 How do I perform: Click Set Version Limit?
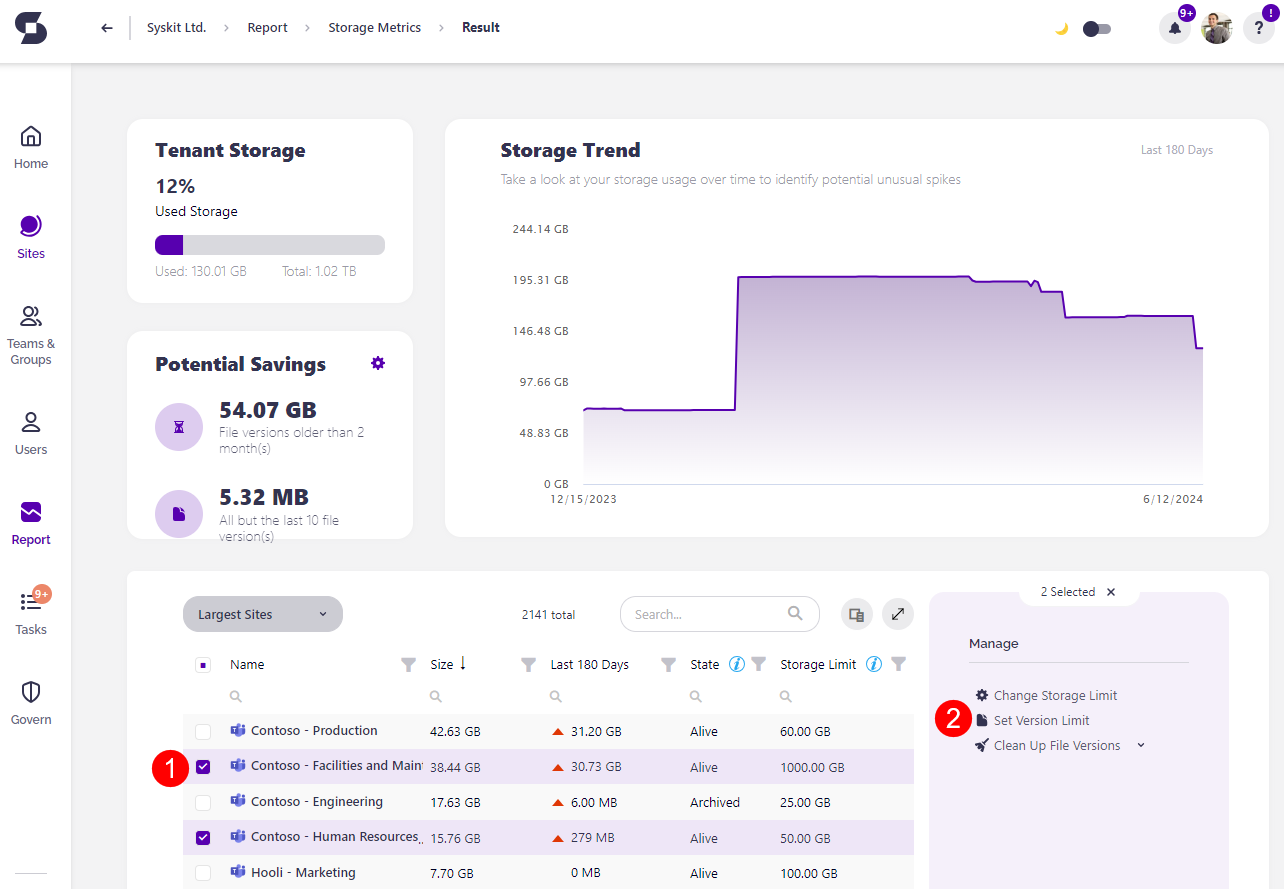coord(1040,720)
